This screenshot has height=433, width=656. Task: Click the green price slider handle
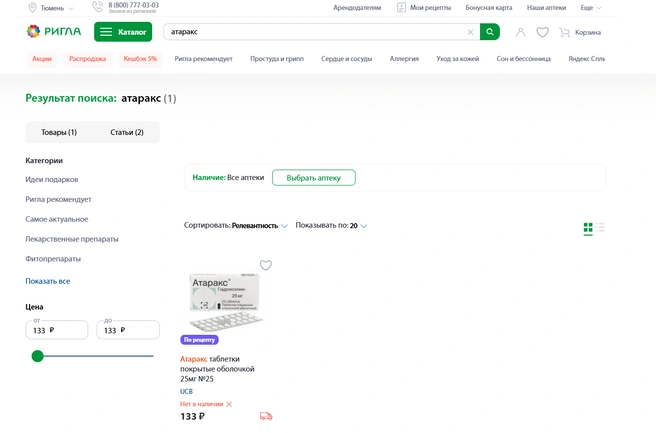[x=38, y=356]
